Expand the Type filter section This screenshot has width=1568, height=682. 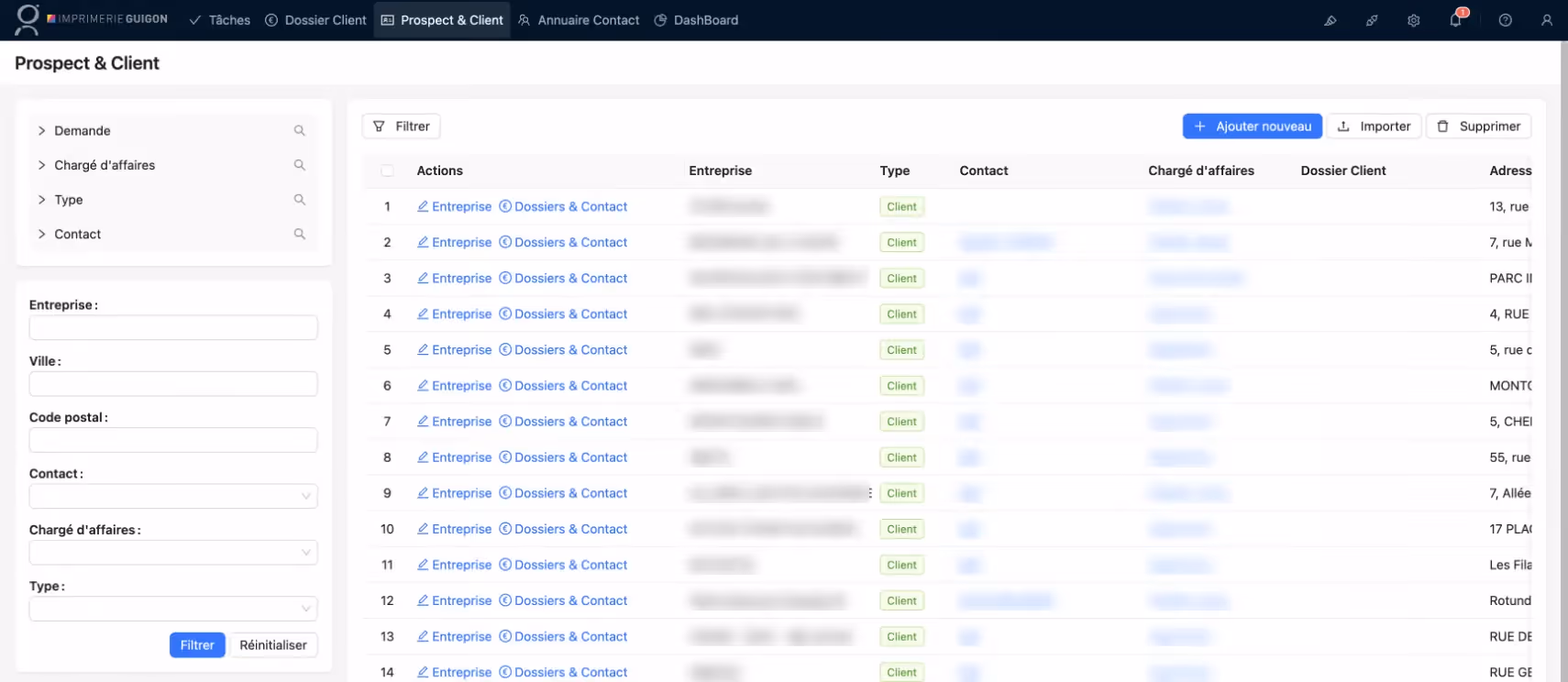[x=42, y=200]
